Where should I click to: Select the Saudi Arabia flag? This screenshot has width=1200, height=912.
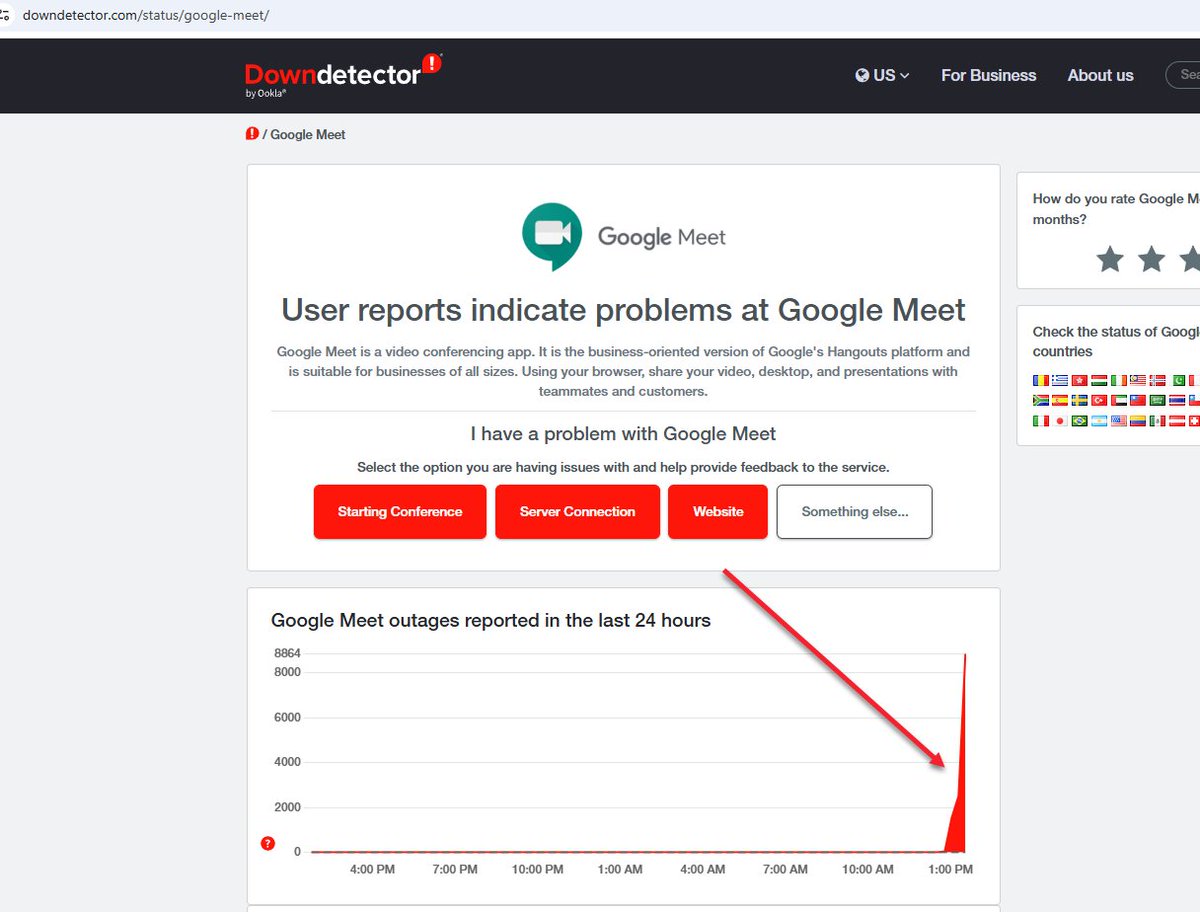(1158, 400)
